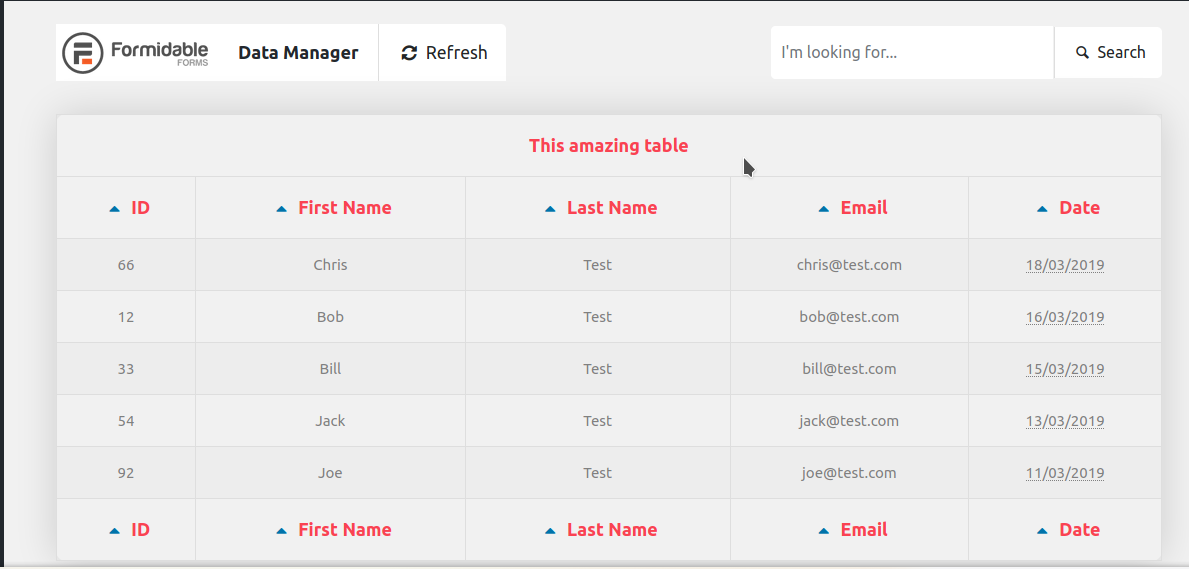Image resolution: width=1189 pixels, height=569 pixels.
Task: Click first name cell Joe
Action: pyautogui.click(x=330, y=473)
